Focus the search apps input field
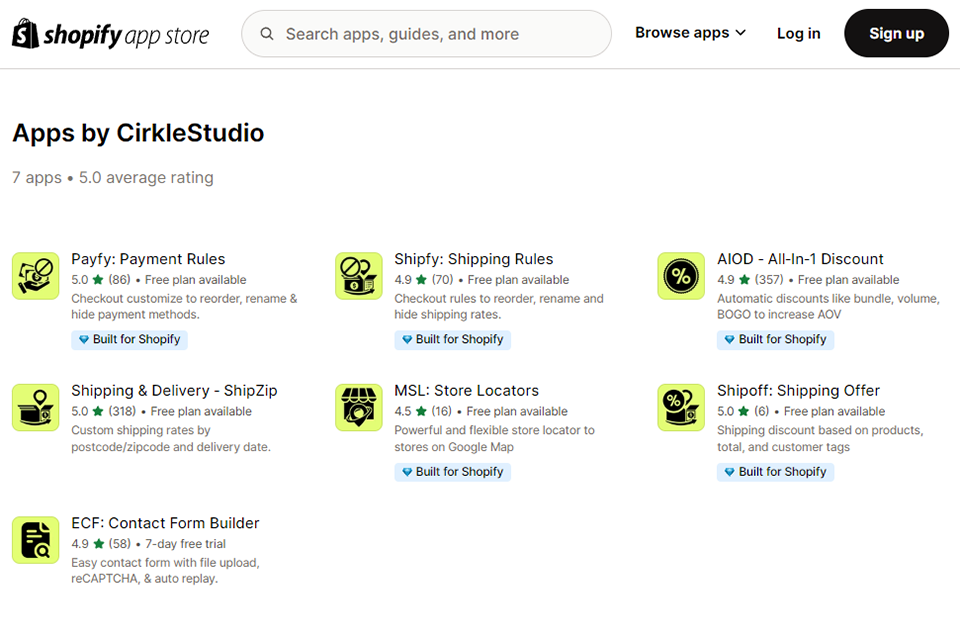This screenshot has width=960, height=640. point(426,34)
